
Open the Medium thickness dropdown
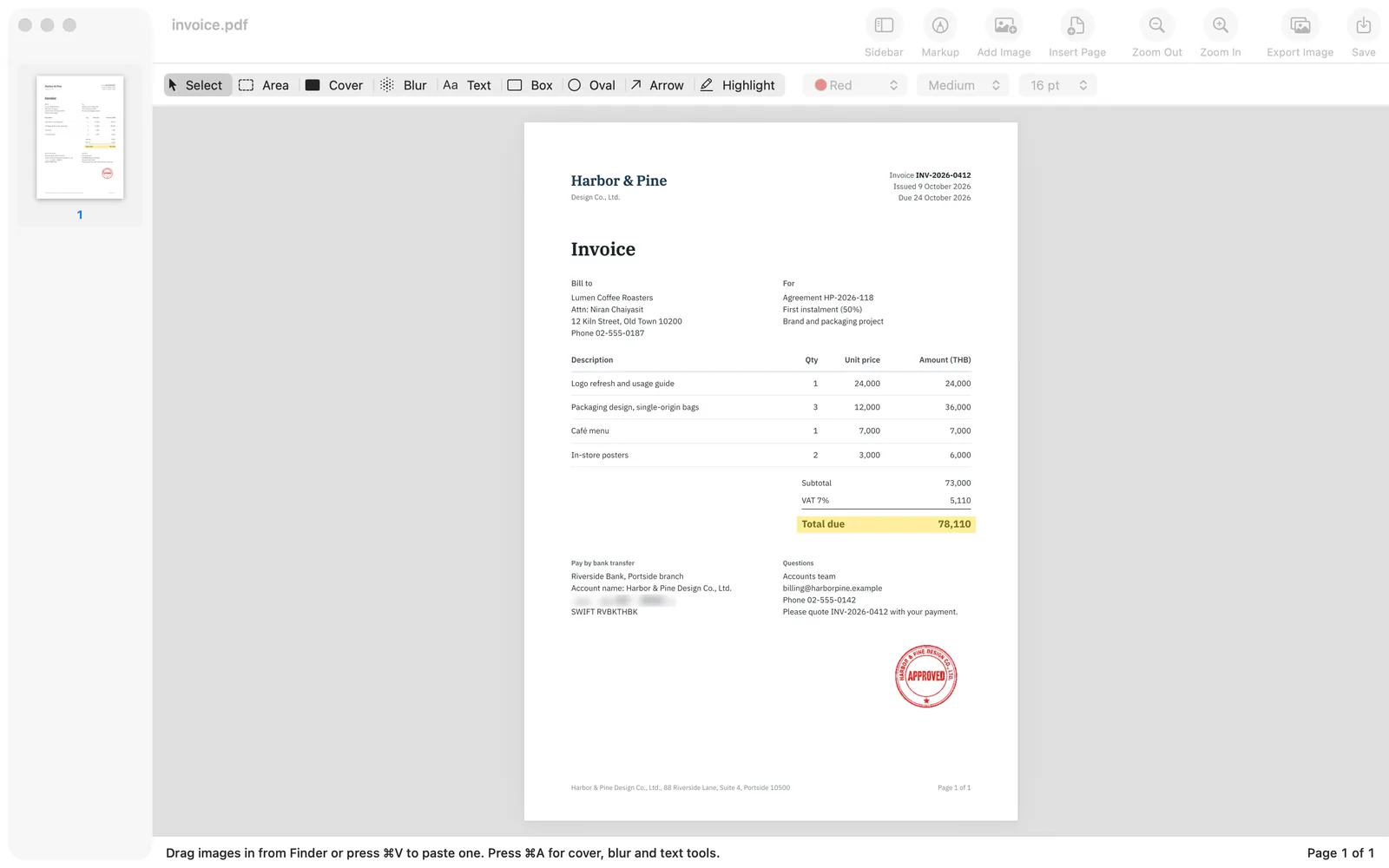[x=963, y=85]
